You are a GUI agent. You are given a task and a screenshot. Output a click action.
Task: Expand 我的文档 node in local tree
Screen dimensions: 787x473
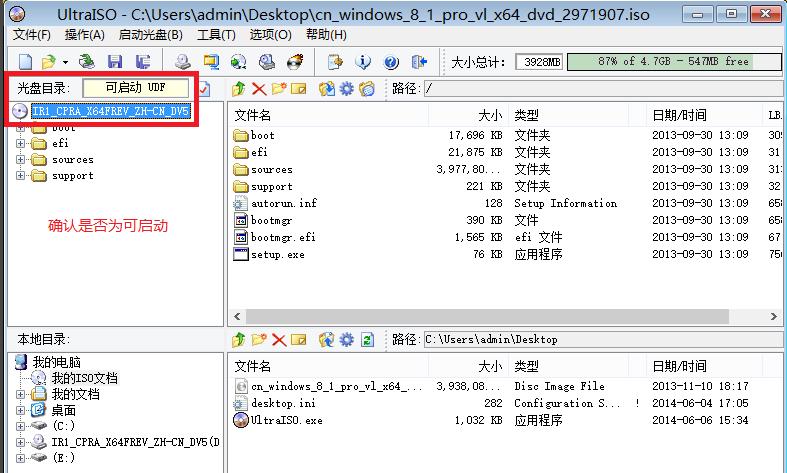pos(20,395)
